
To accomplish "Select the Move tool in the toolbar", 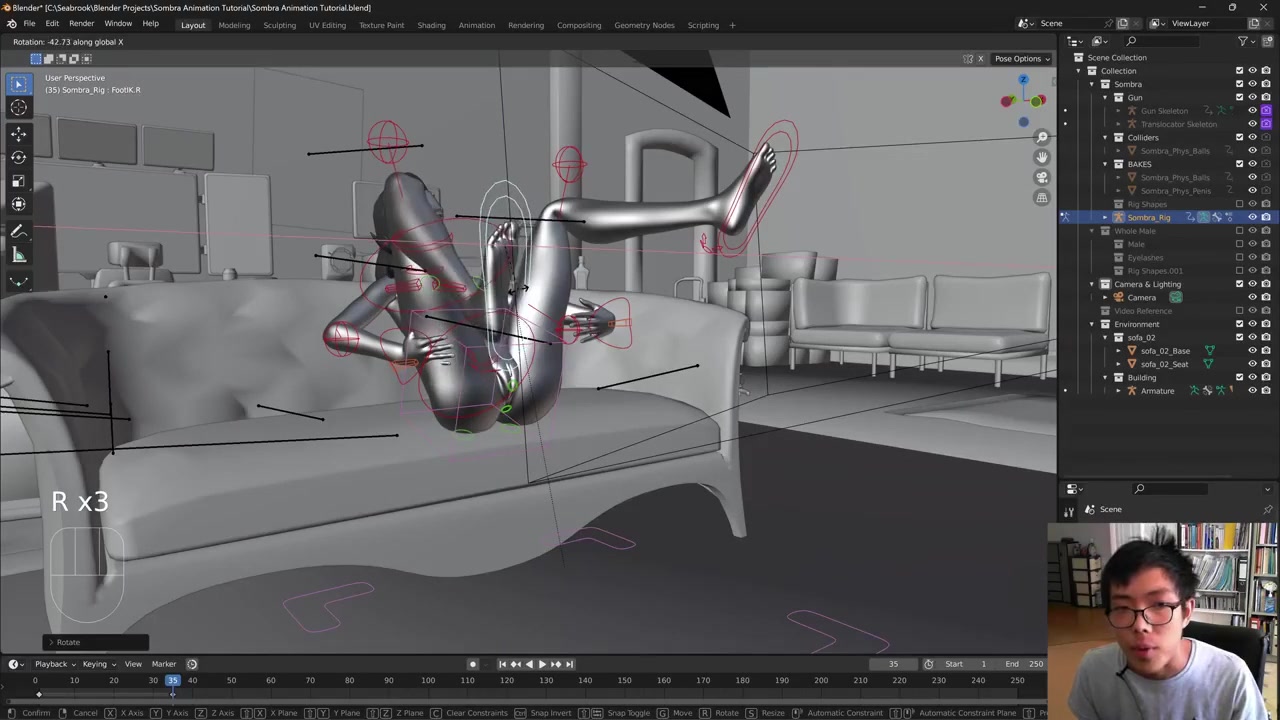I will point(18,133).
